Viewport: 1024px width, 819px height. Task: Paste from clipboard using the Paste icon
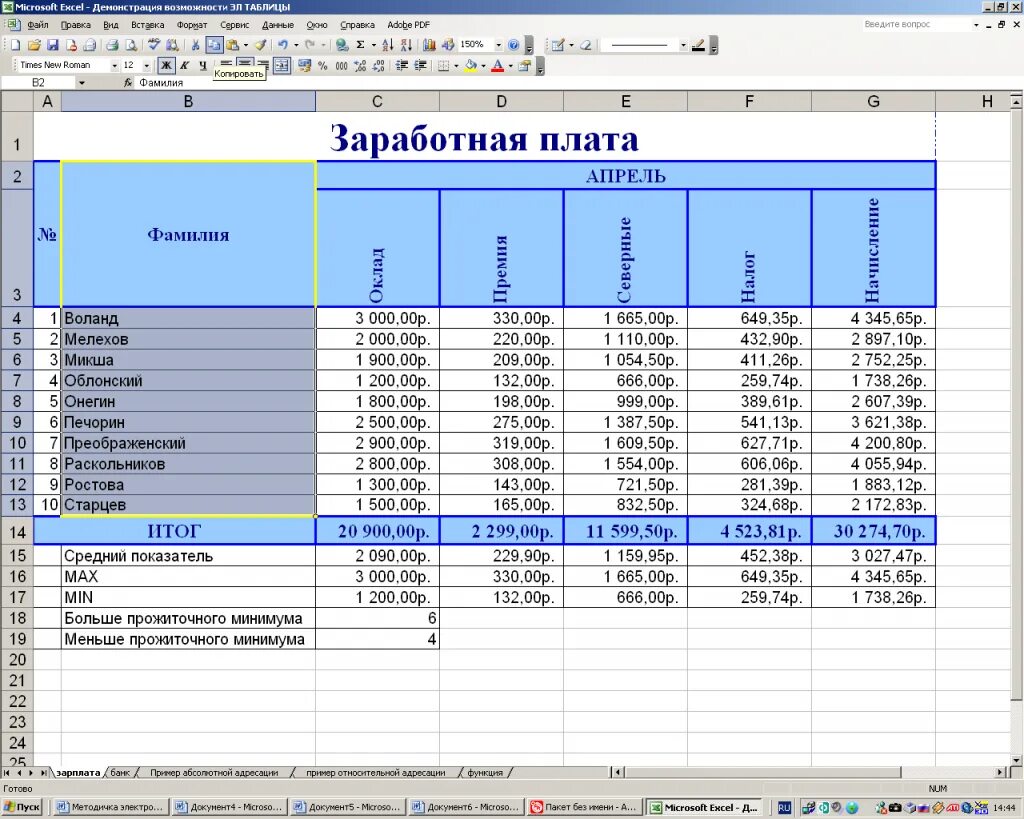coord(232,45)
